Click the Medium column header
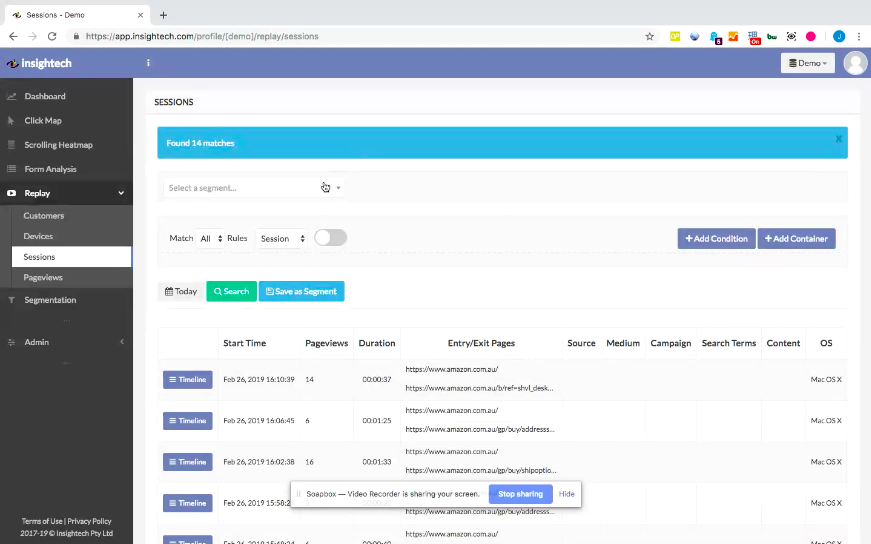 (623, 343)
